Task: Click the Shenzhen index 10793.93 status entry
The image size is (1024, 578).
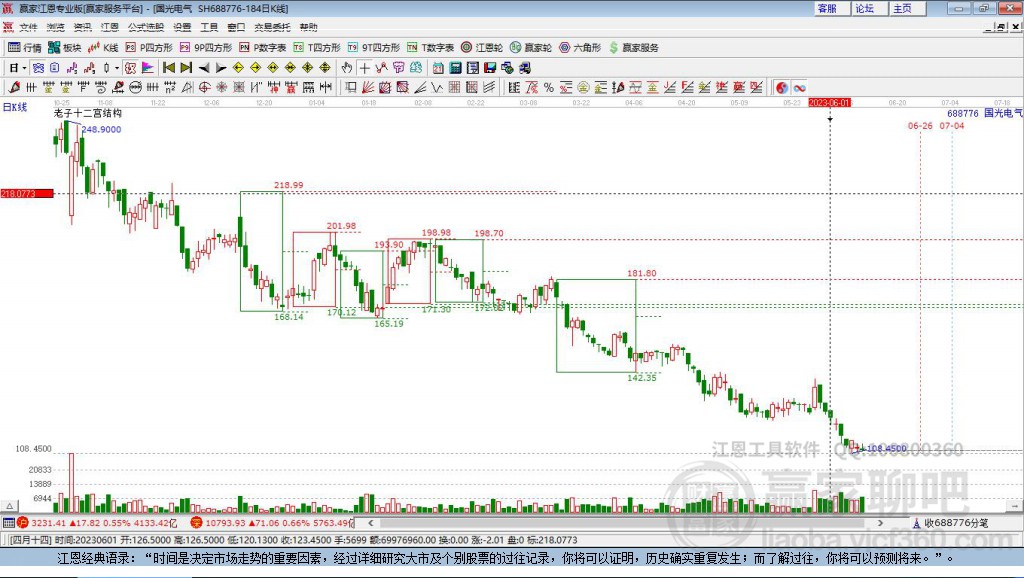Action: pyautogui.click(x=272, y=522)
